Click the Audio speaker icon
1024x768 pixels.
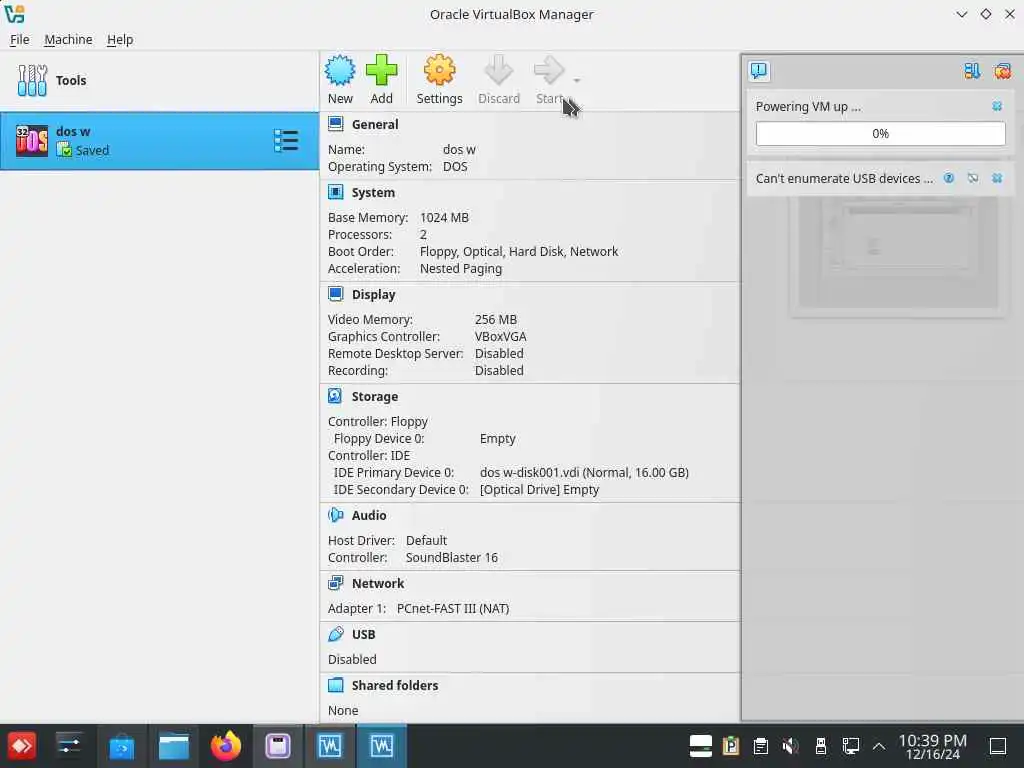(x=336, y=515)
